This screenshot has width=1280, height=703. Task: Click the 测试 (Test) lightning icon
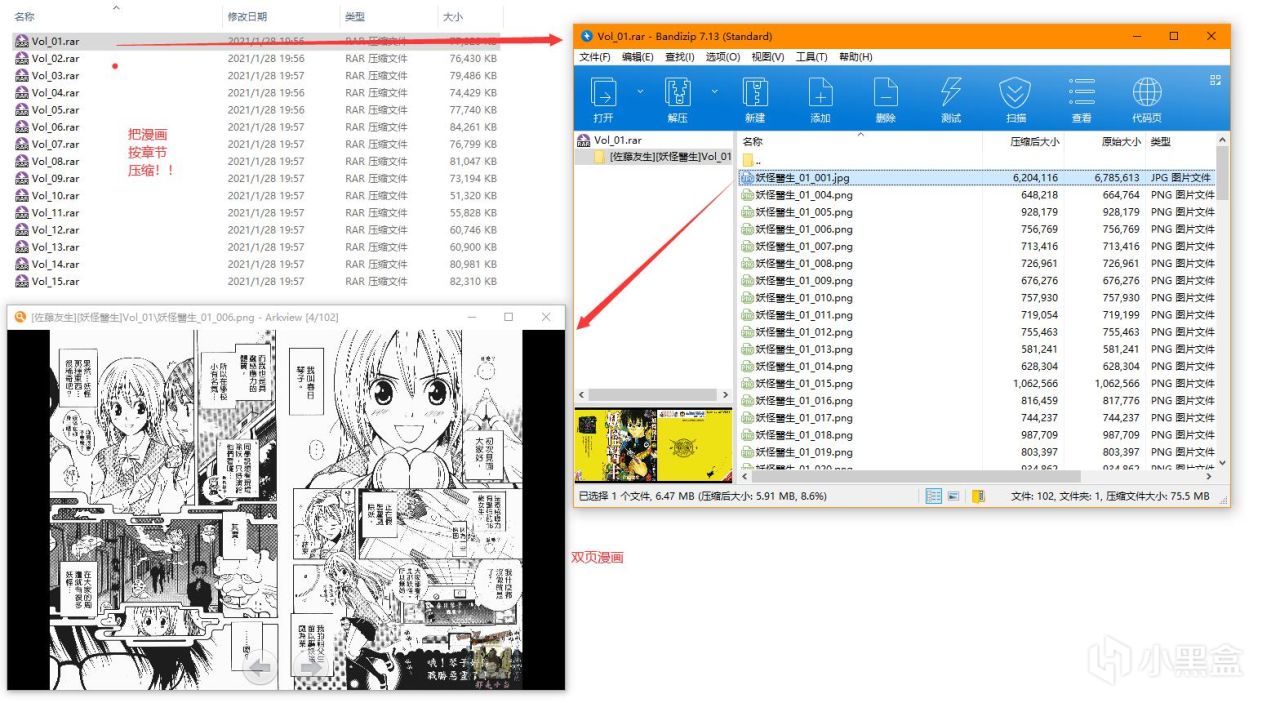951,93
